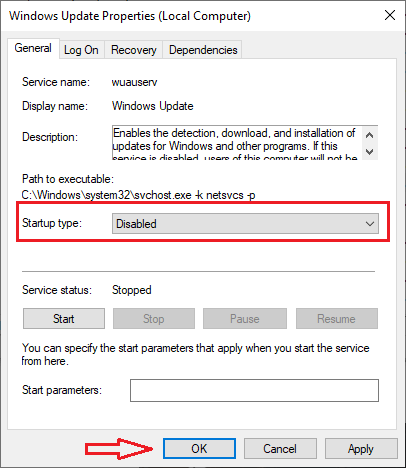The width and height of the screenshot is (406, 468).
Task: Click the dropdown arrow next to Disabled
Action: 370,224
